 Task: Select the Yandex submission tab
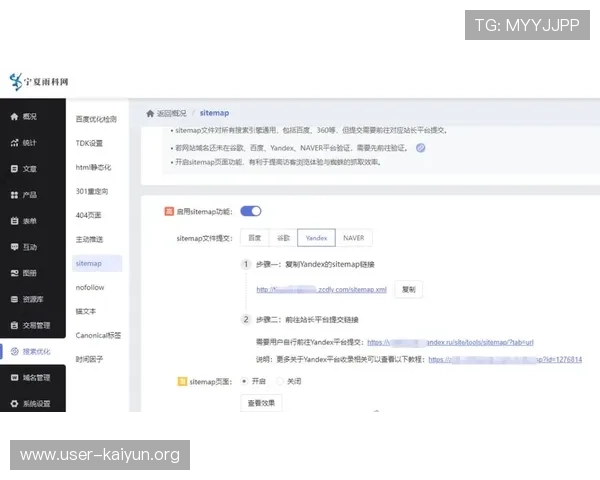click(316, 238)
